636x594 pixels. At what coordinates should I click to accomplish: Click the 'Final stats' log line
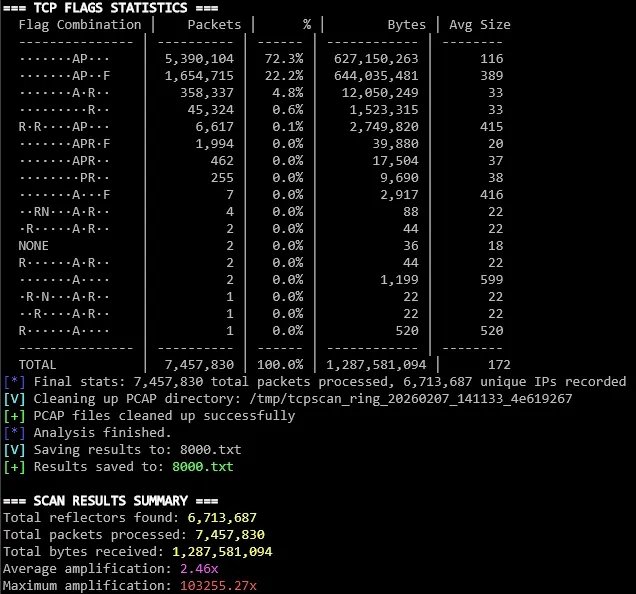314,382
